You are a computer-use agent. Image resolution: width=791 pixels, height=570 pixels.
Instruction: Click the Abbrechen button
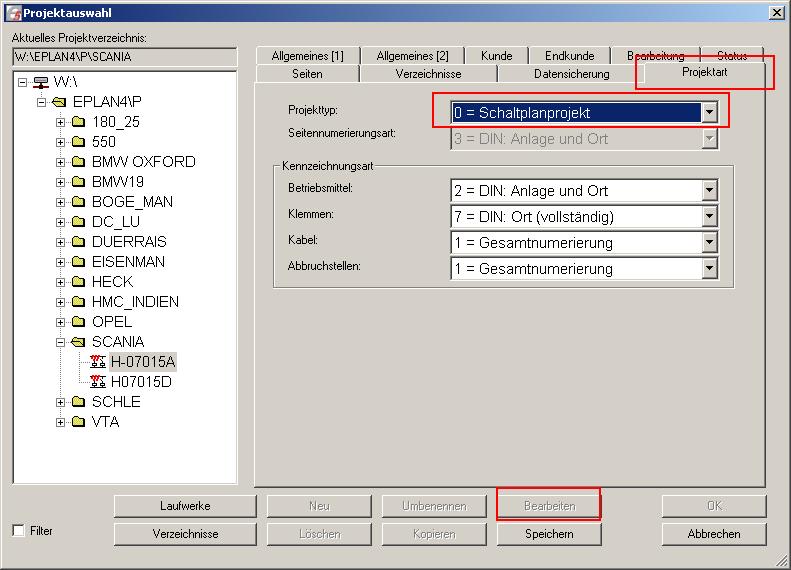click(714, 534)
